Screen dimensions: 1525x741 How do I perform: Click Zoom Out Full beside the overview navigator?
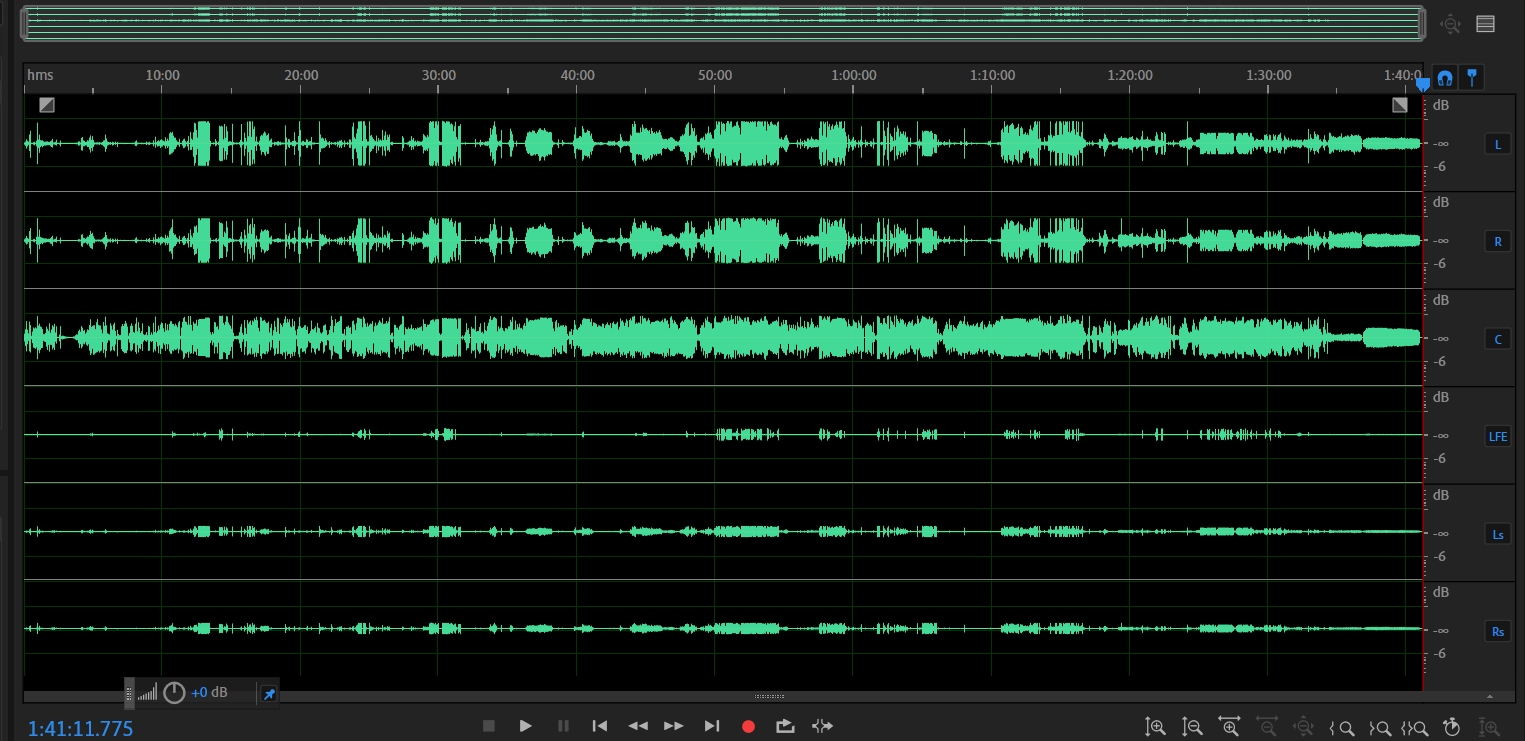coord(1451,24)
